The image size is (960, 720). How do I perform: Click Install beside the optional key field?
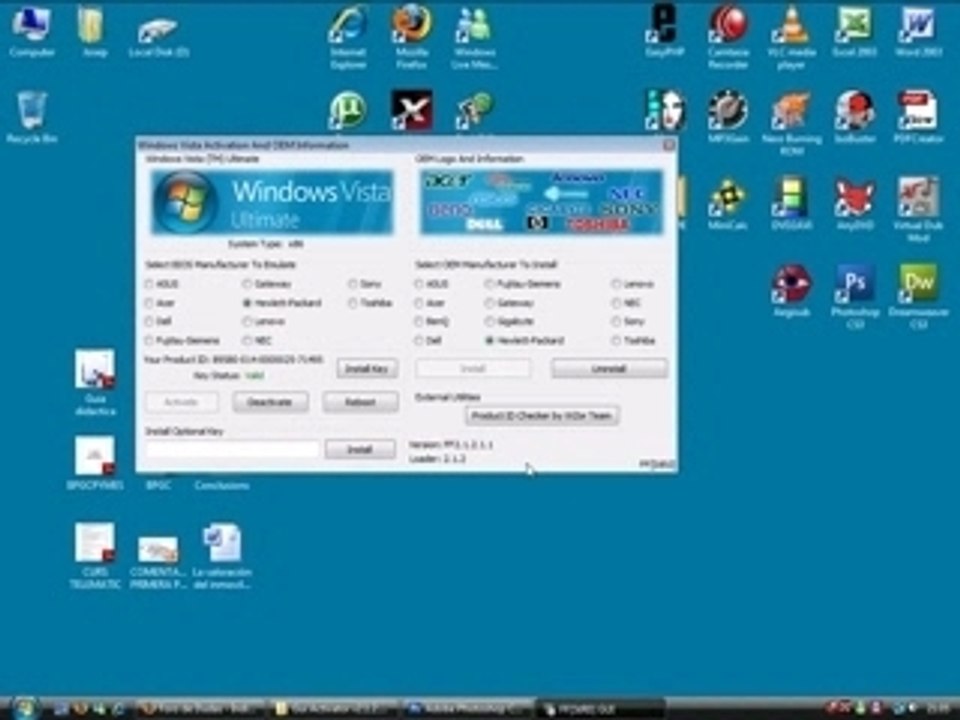pyautogui.click(x=360, y=449)
